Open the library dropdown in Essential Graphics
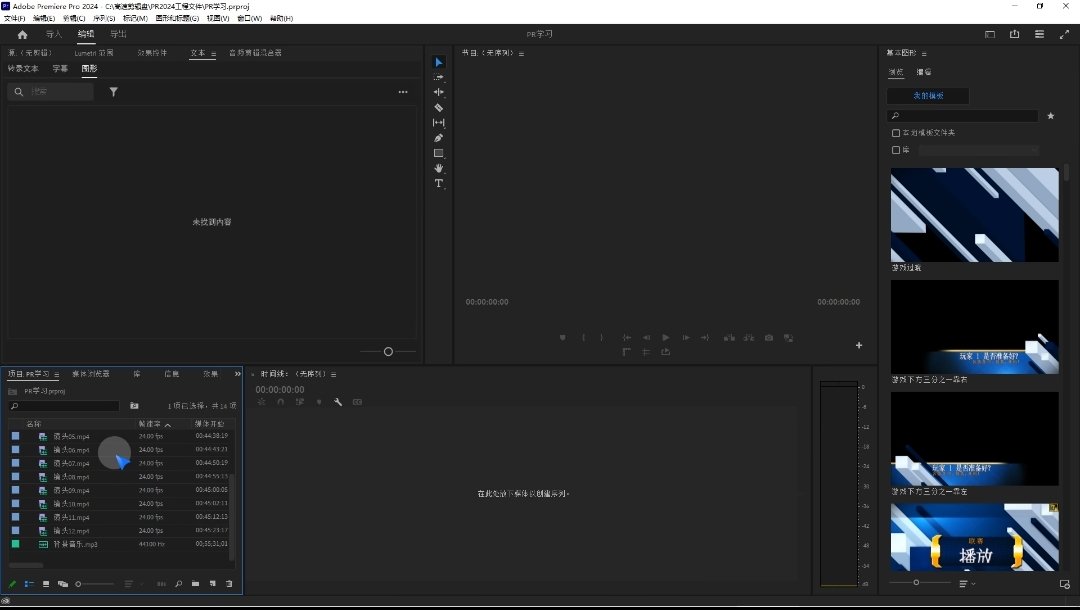The height and width of the screenshot is (610, 1080). point(978,150)
